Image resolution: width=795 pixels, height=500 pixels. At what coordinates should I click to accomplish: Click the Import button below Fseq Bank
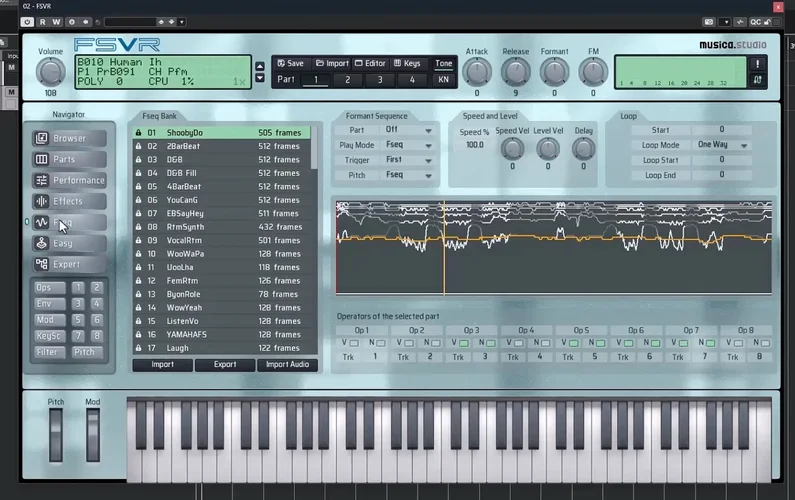(x=162, y=365)
